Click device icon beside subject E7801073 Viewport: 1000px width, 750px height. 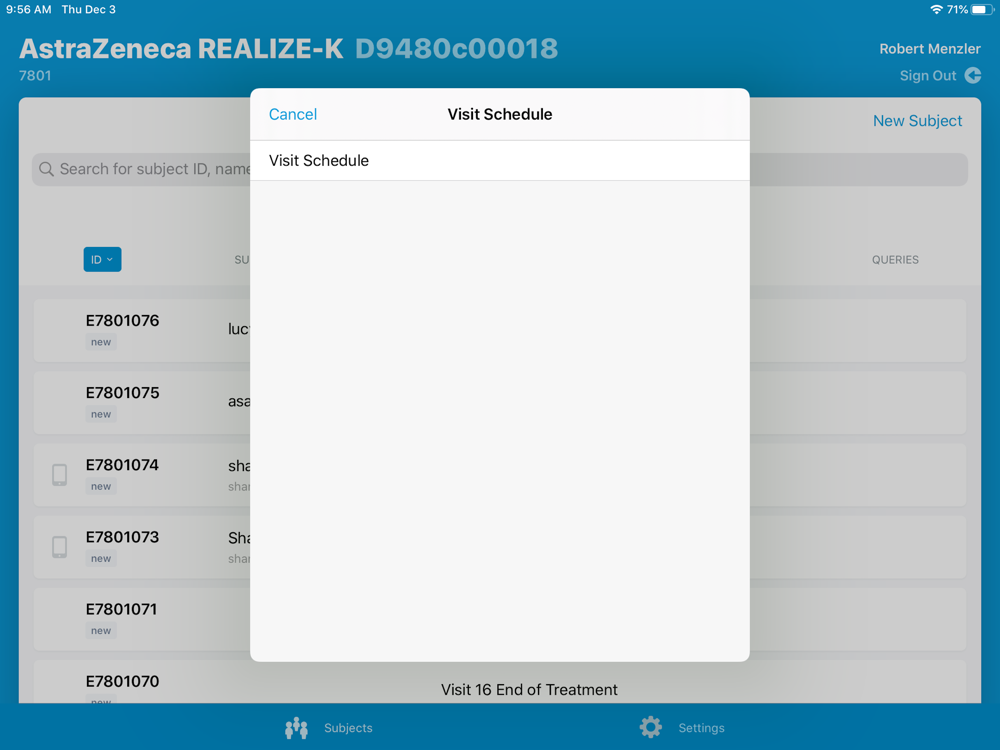coord(60,547)
